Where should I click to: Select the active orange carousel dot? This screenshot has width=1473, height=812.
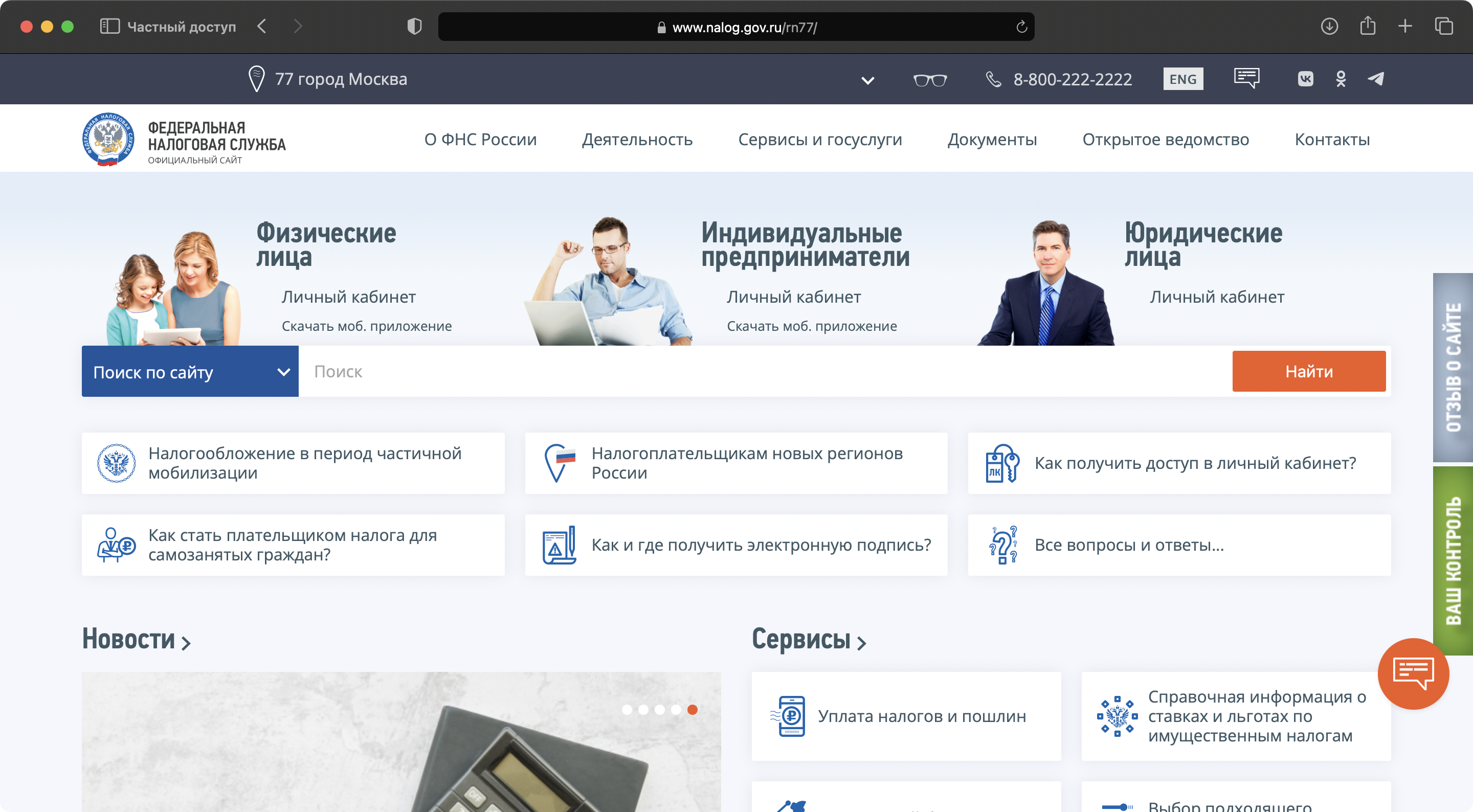692,710
